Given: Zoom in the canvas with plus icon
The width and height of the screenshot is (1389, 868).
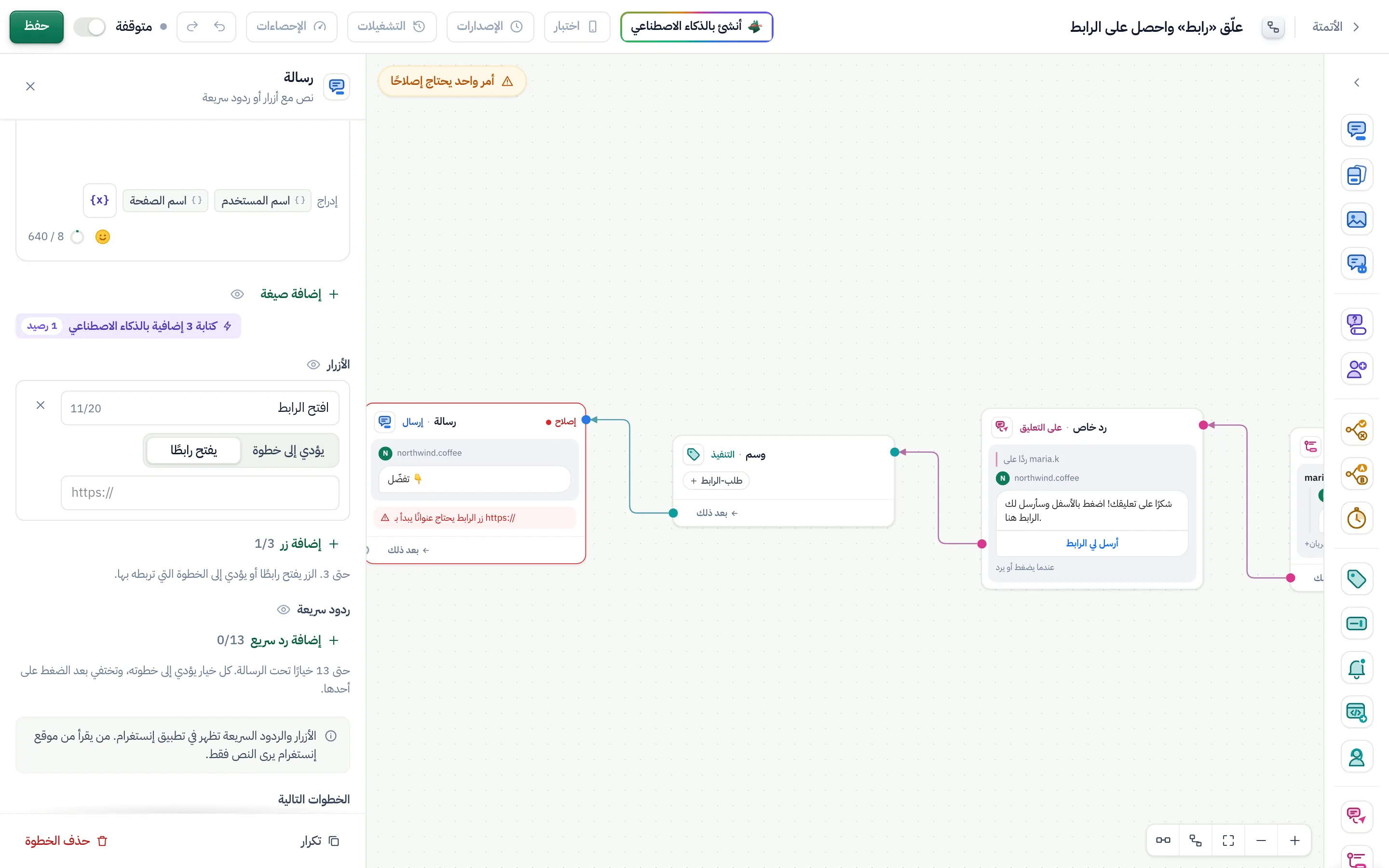Looking at the screenshot, I should (x=1294, y=841).
